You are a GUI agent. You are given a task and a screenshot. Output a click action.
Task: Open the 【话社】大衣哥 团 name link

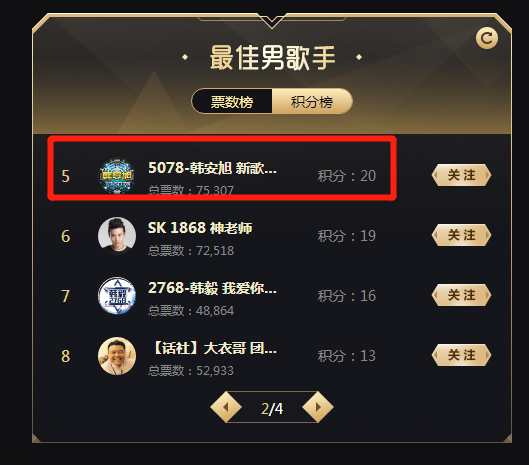214,348
